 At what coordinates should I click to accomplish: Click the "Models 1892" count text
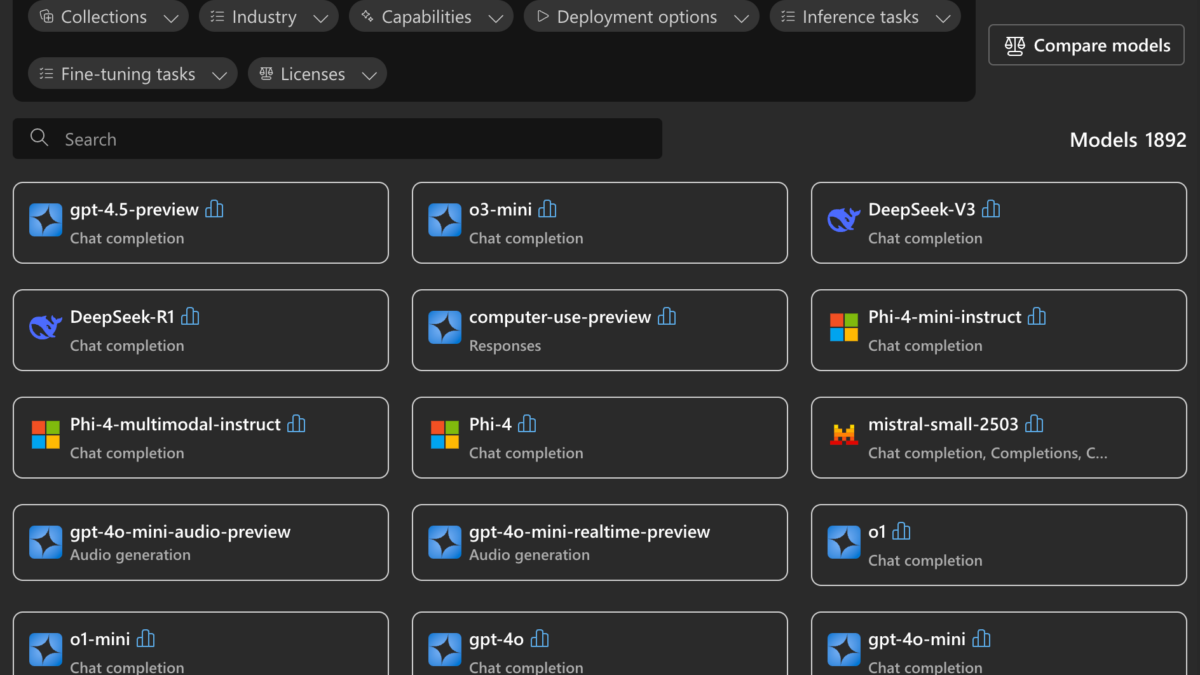(x=1128, y=139)
